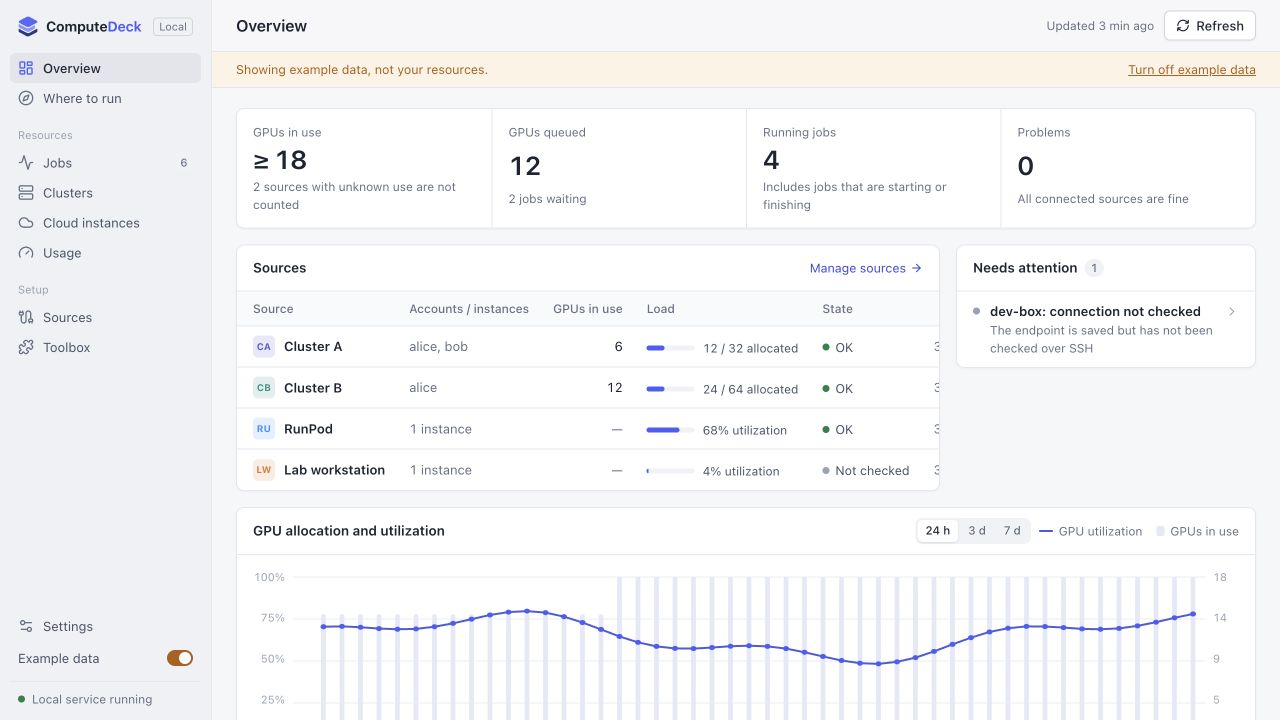Click the Lab workstation source name

click(334, 470)
